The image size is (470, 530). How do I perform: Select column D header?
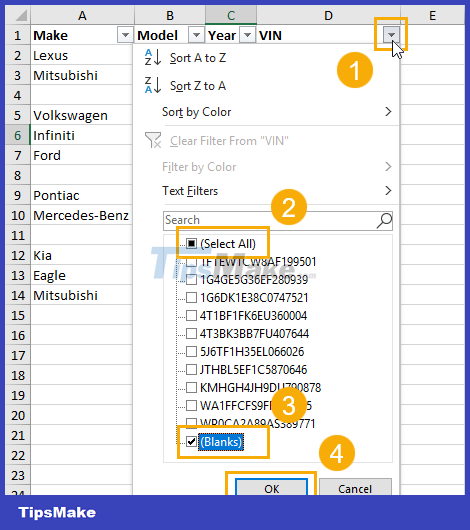(328, 16)
